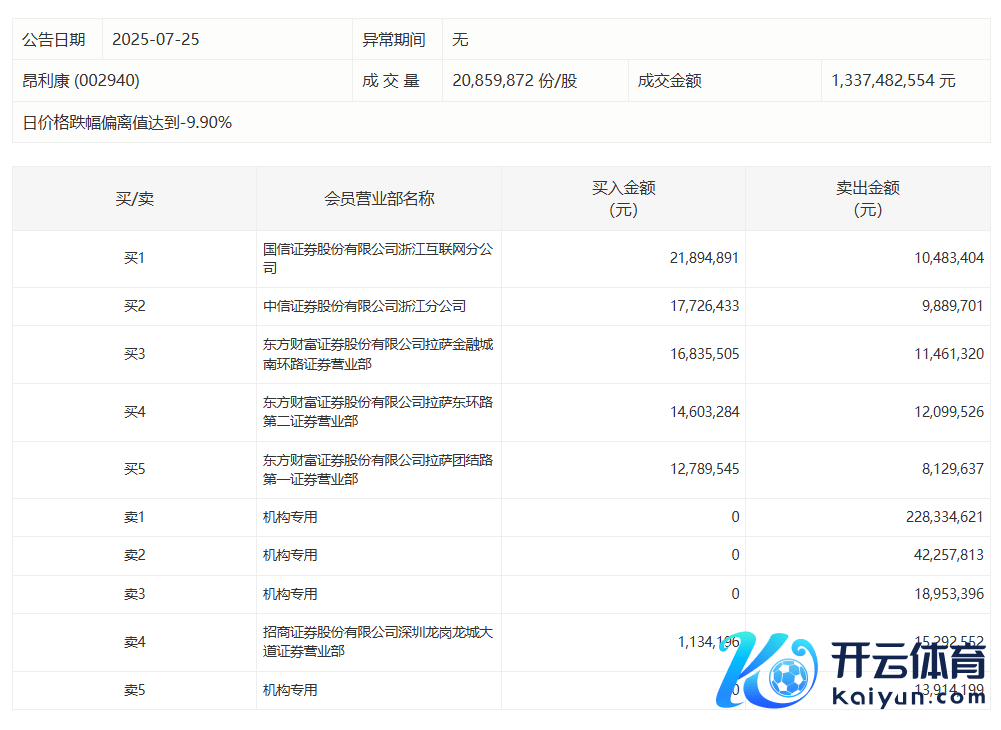The width and height of the screenshot is (1001, 730).
Task: Select the 卖出金额 (元) column header
Action: pyautogui.click(x=867, y=199)
